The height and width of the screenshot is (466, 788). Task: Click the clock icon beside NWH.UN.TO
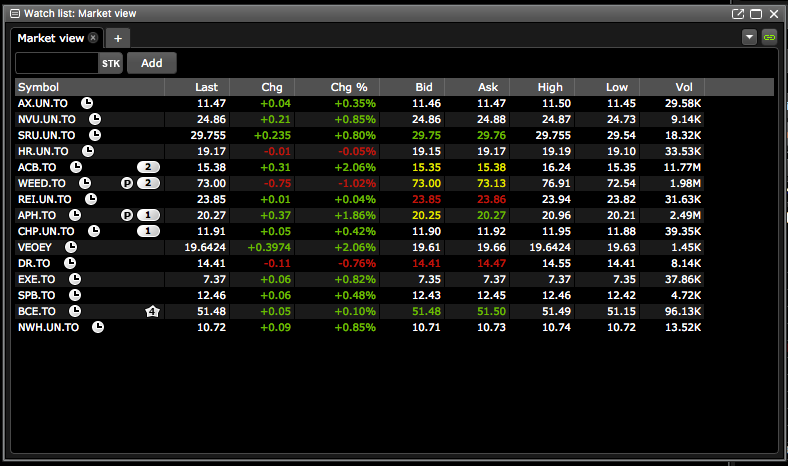(98, 327)
